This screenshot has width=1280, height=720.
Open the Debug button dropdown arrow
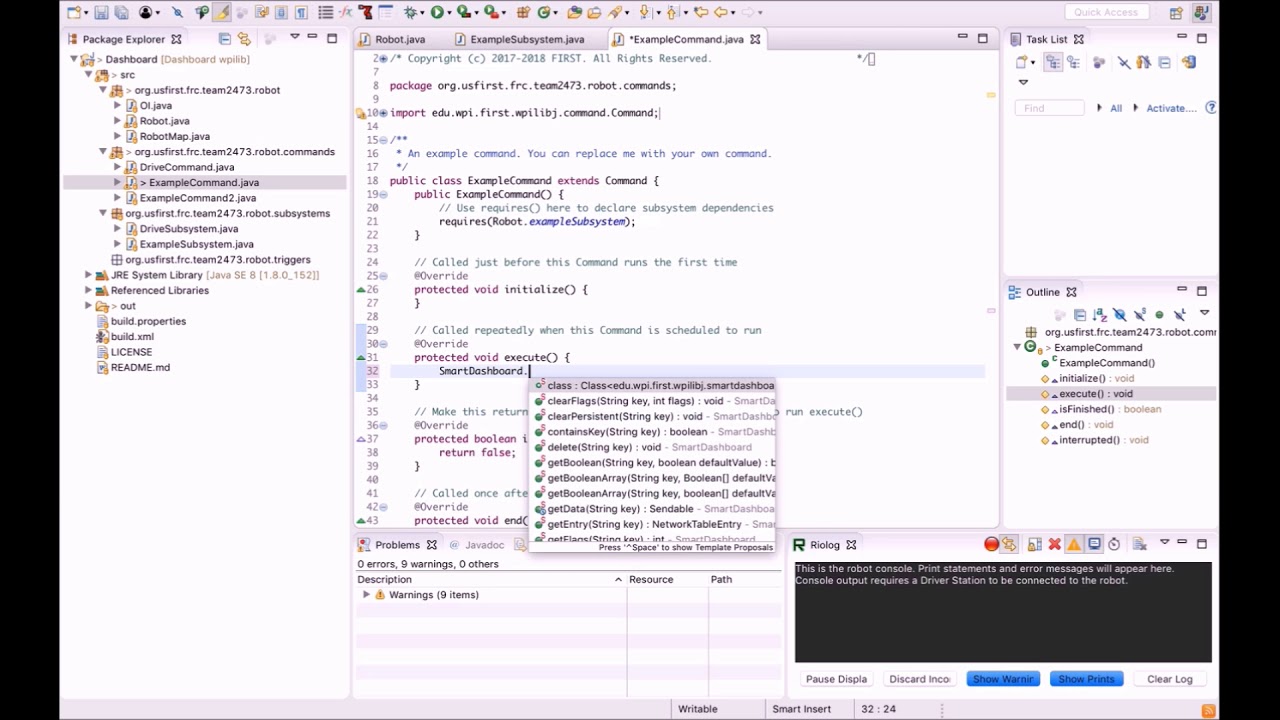click(424, 13)
